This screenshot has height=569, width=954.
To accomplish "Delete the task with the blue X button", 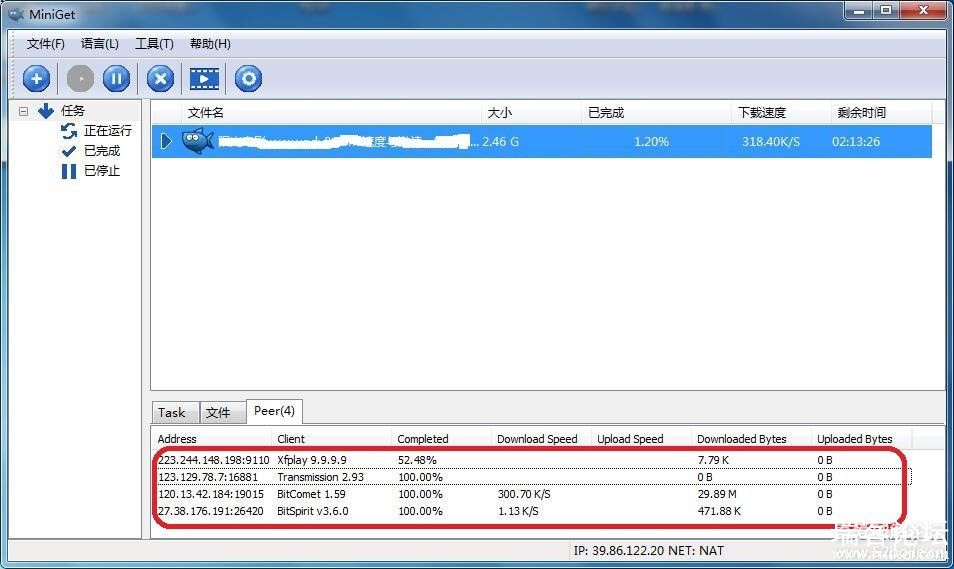I will [x=161, y=79].
